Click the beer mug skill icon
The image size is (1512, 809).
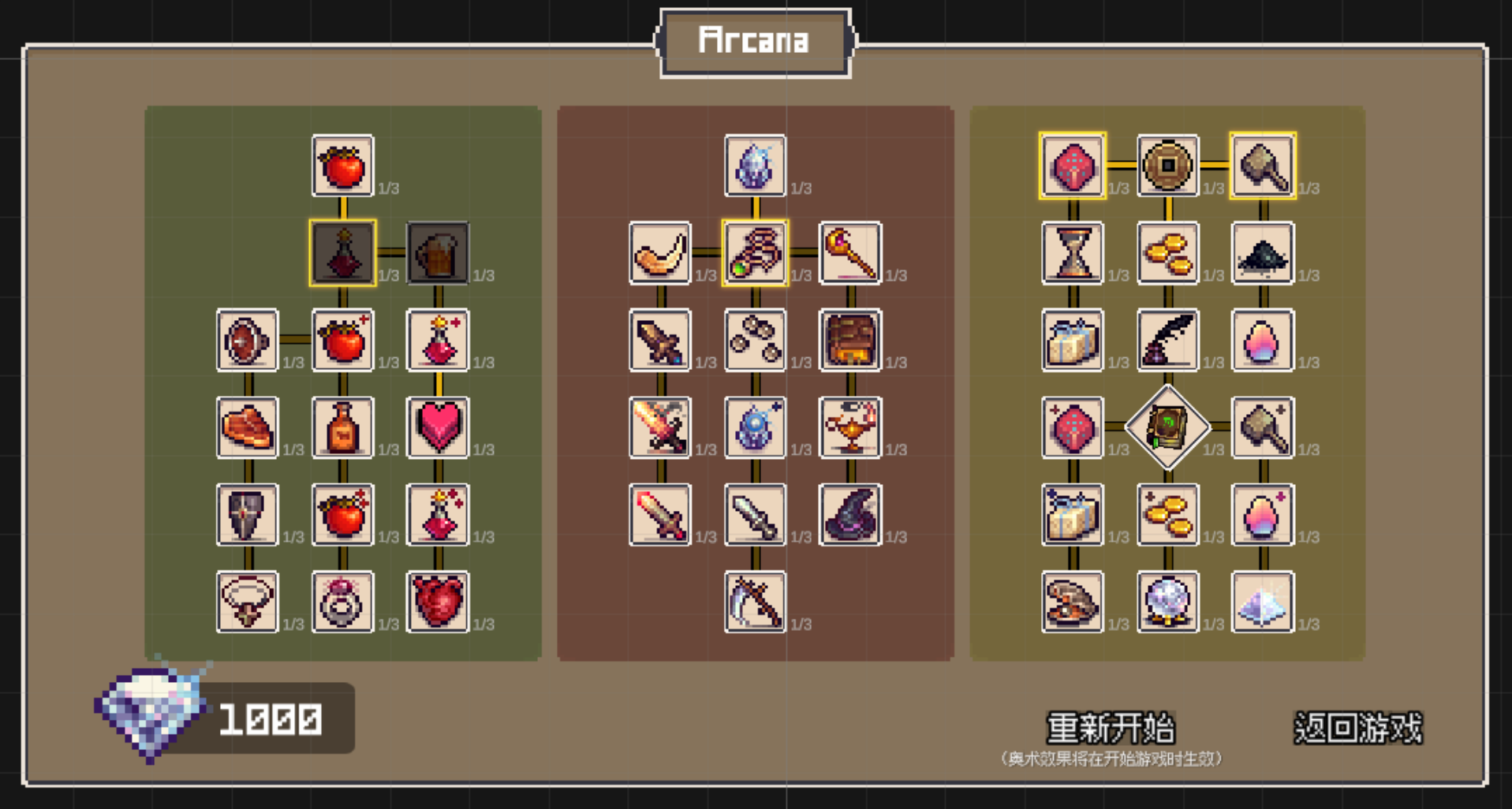tap(438, 253)
